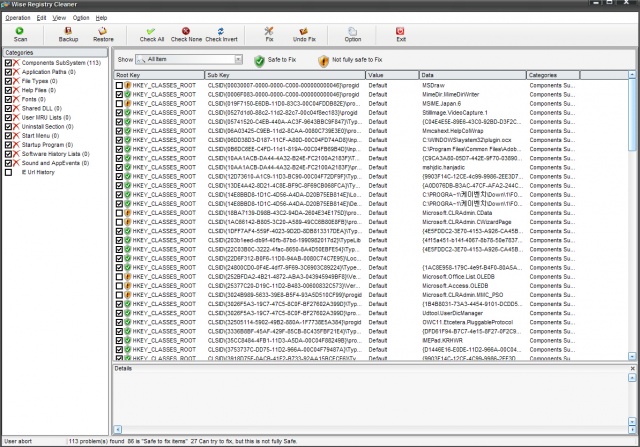The image size is (640, 447).
Task: Click the green Safe to Fix shield
Action: click(x=259, y=61)
